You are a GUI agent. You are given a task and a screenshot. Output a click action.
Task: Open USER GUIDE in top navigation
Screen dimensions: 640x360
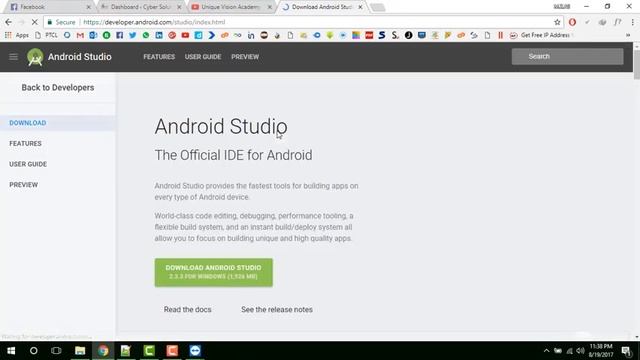point(203,57)
